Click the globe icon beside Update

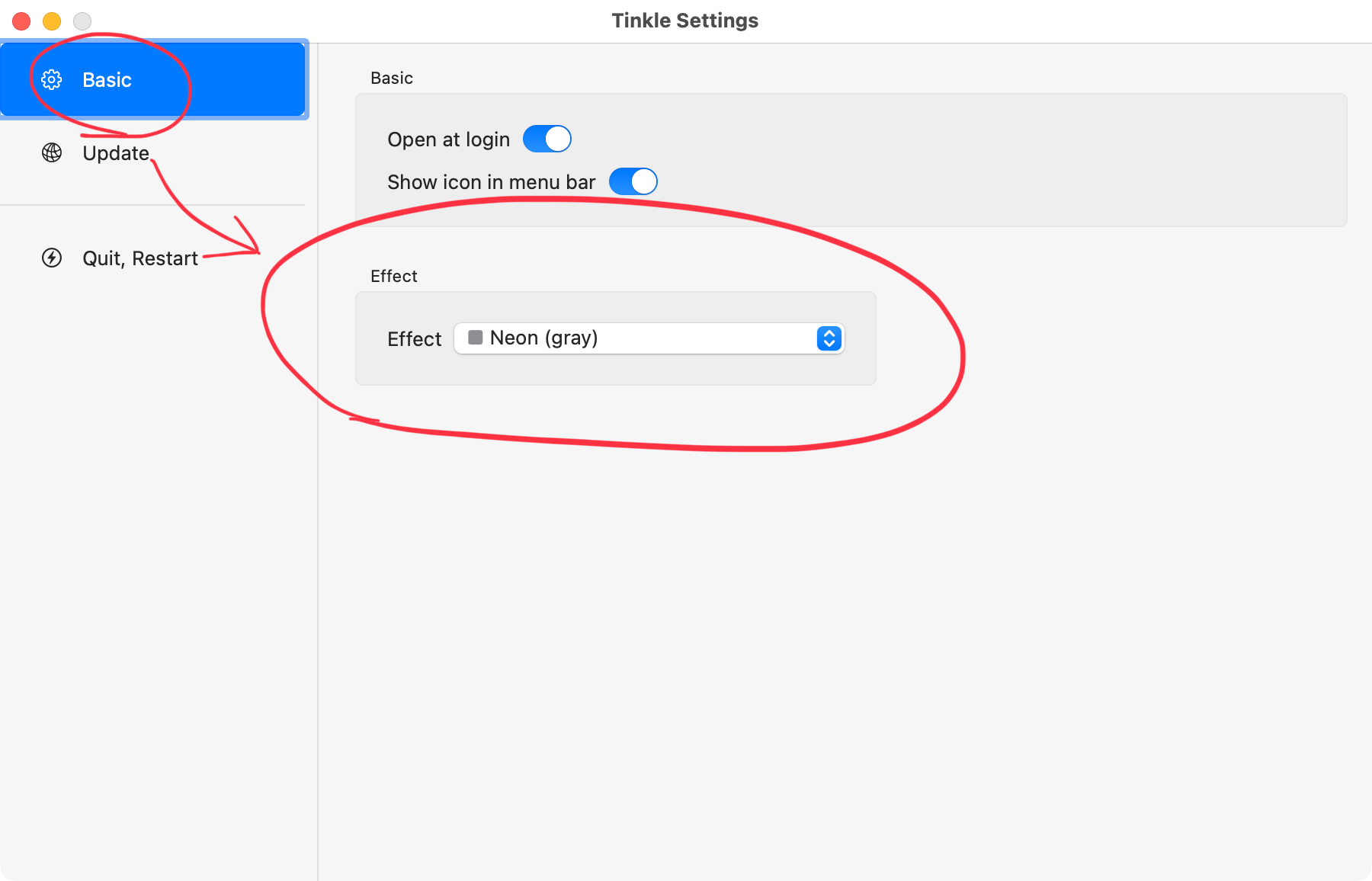tap(52, 153)
